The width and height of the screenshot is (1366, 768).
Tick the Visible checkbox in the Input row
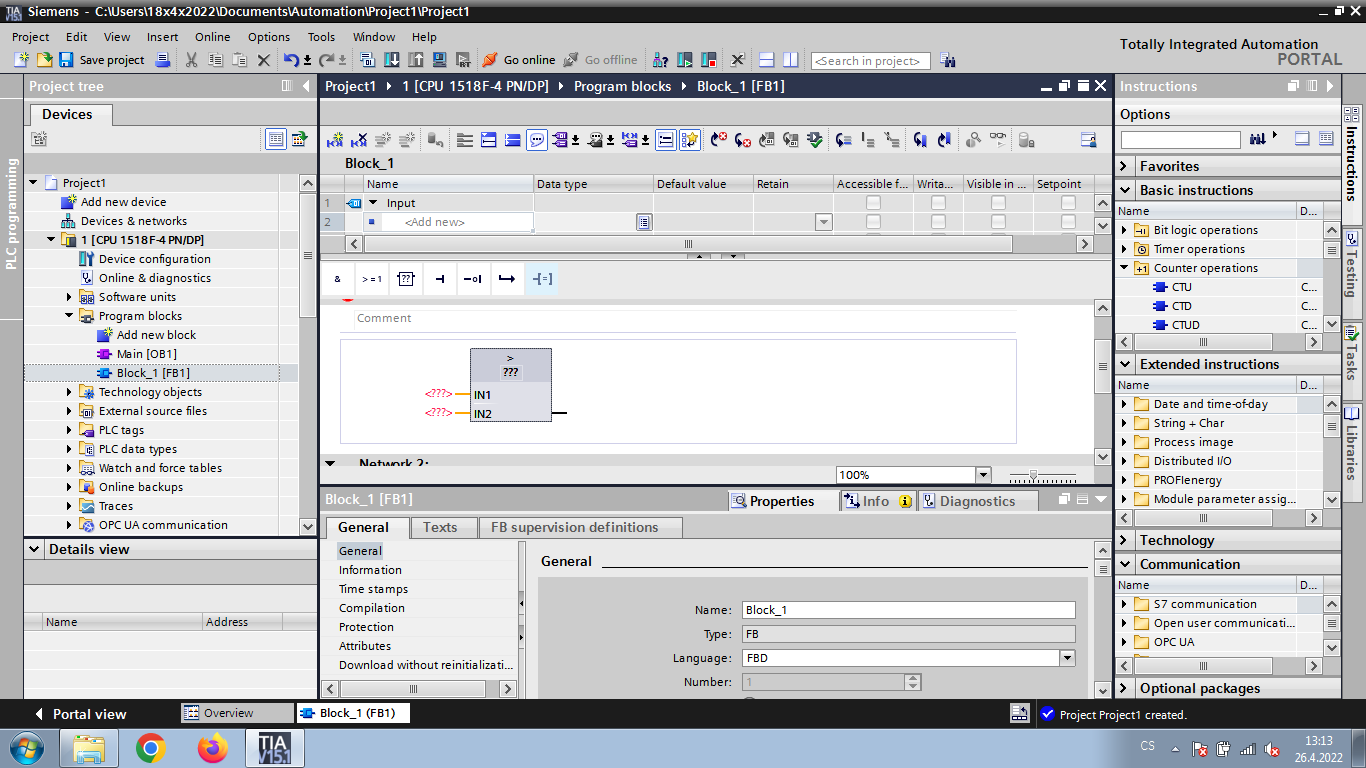pos(998,203)
